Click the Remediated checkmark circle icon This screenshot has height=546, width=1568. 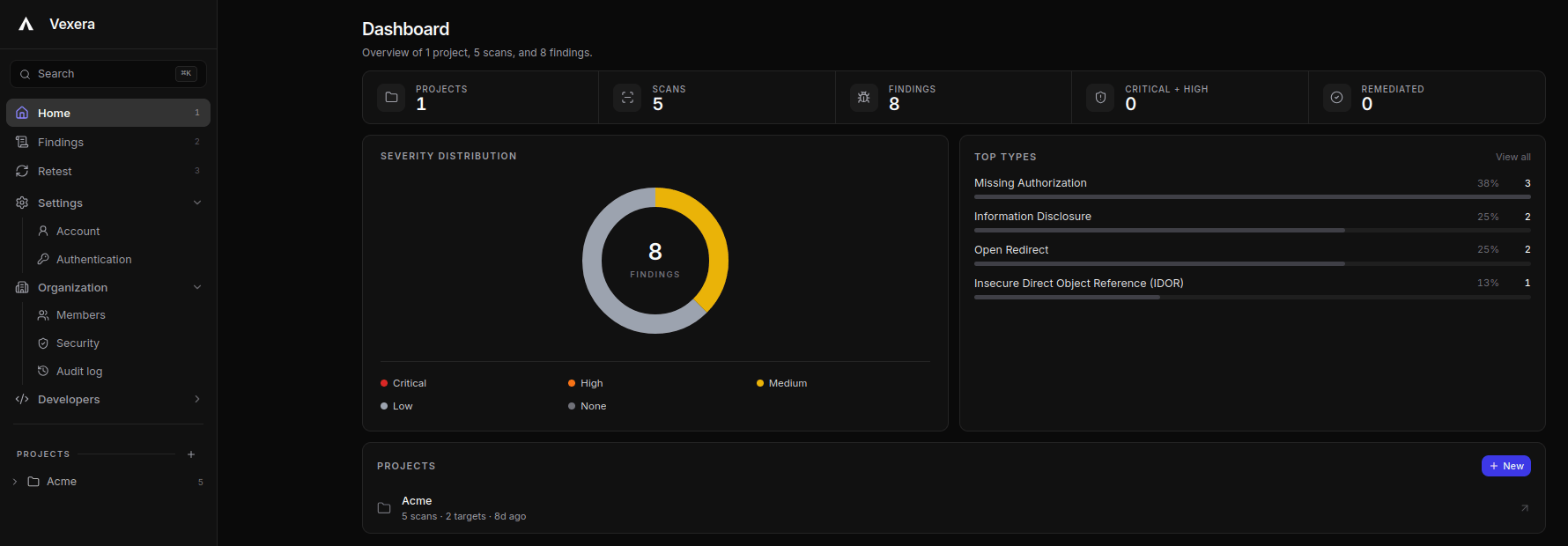coord(1336,98)
